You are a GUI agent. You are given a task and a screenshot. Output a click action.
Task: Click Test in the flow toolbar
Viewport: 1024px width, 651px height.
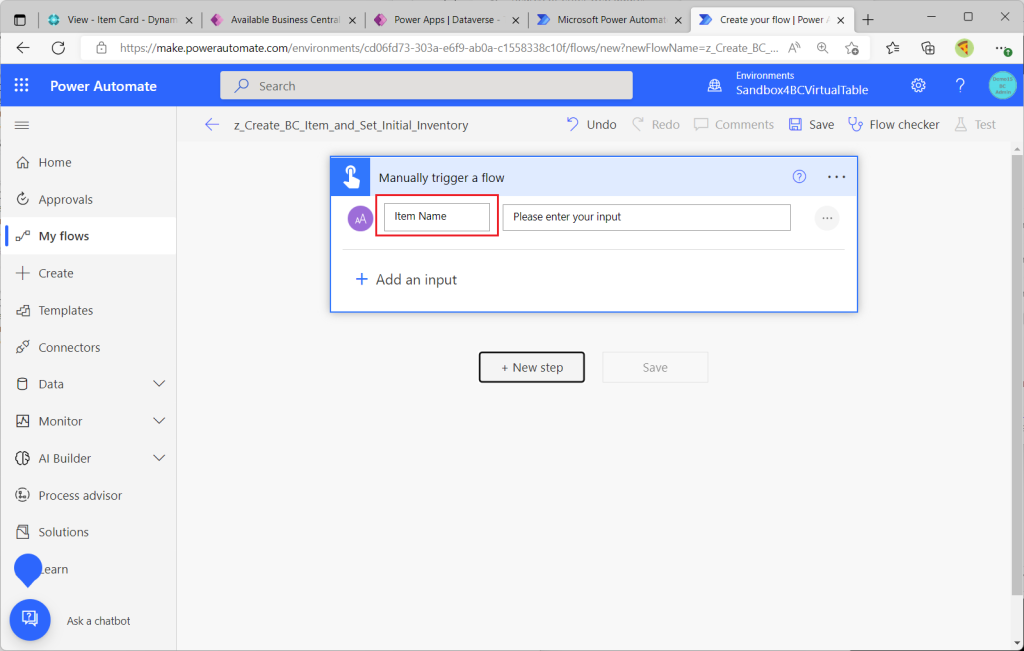tap(975, 124)
